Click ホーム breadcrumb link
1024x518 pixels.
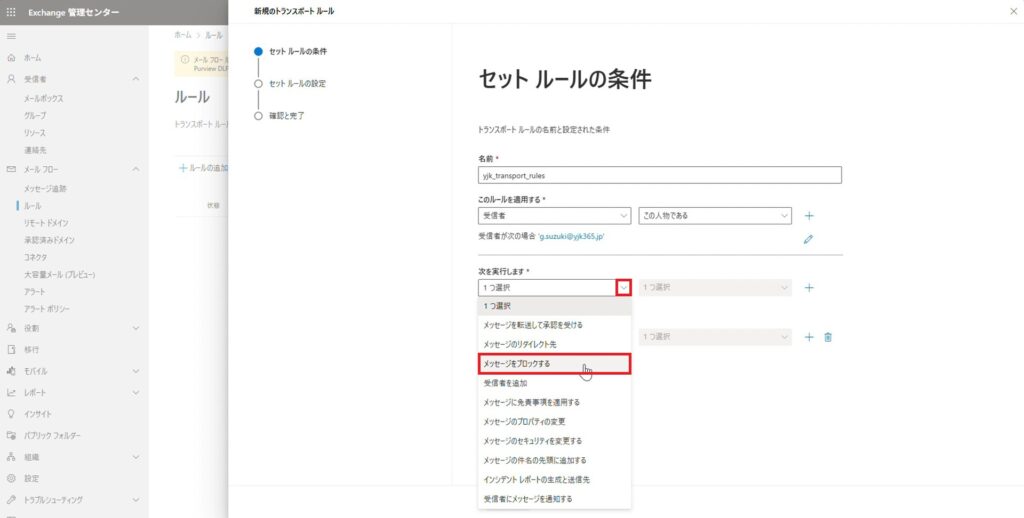click(182, 35)
